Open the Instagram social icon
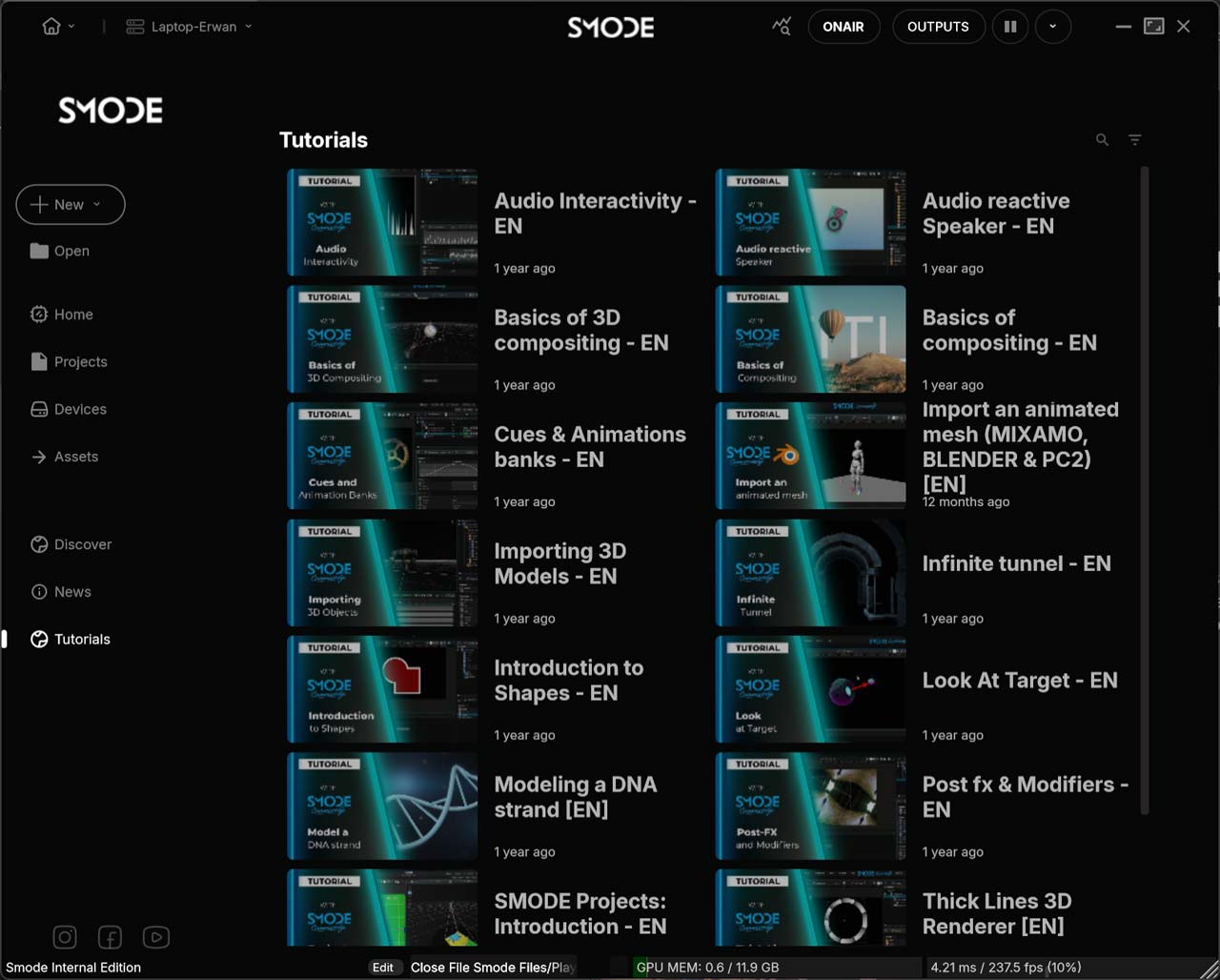This screenshot has height=980, width=1220. [x=65, y=937]
